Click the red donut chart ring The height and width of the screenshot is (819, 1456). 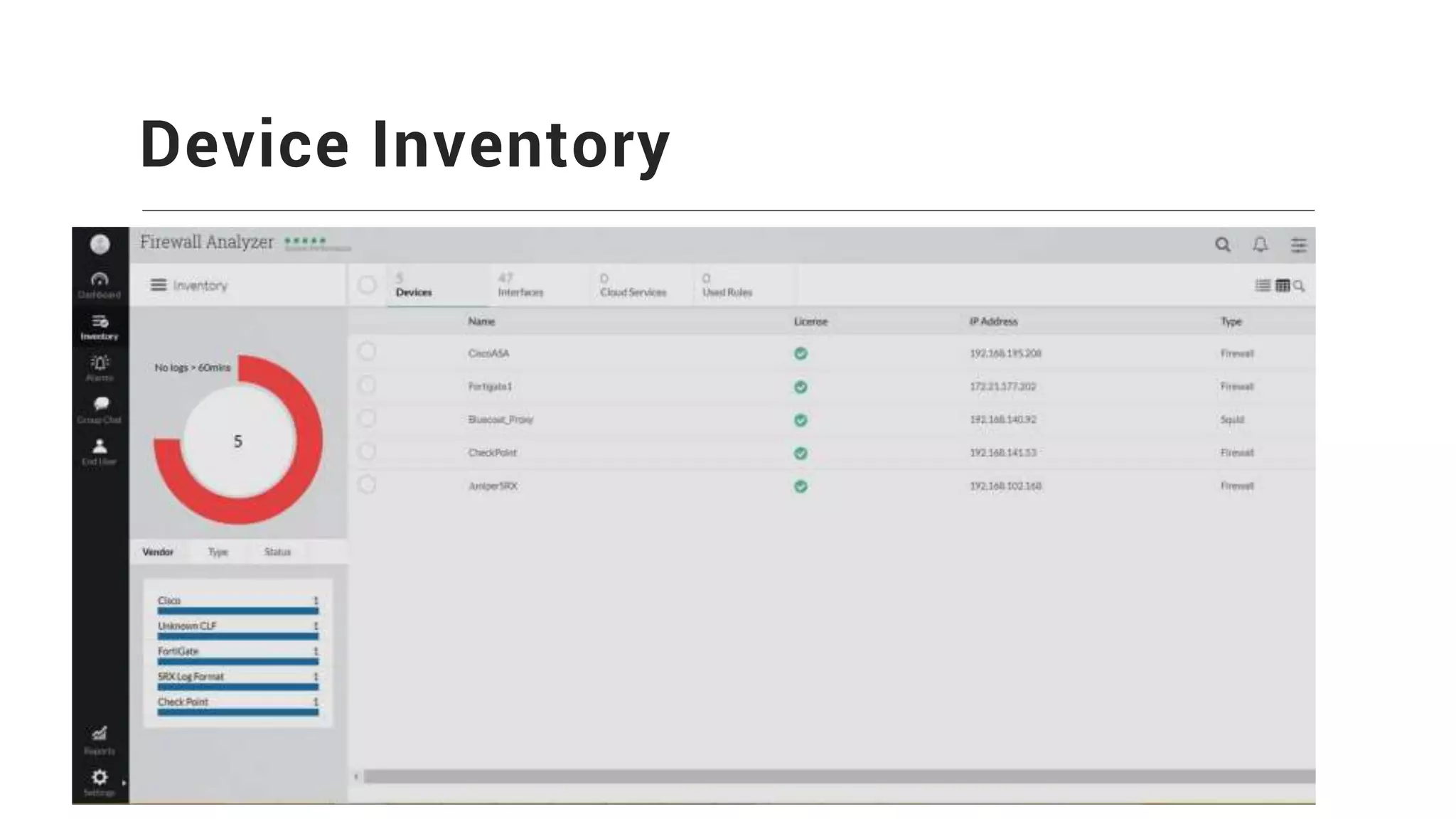(309, 441)
